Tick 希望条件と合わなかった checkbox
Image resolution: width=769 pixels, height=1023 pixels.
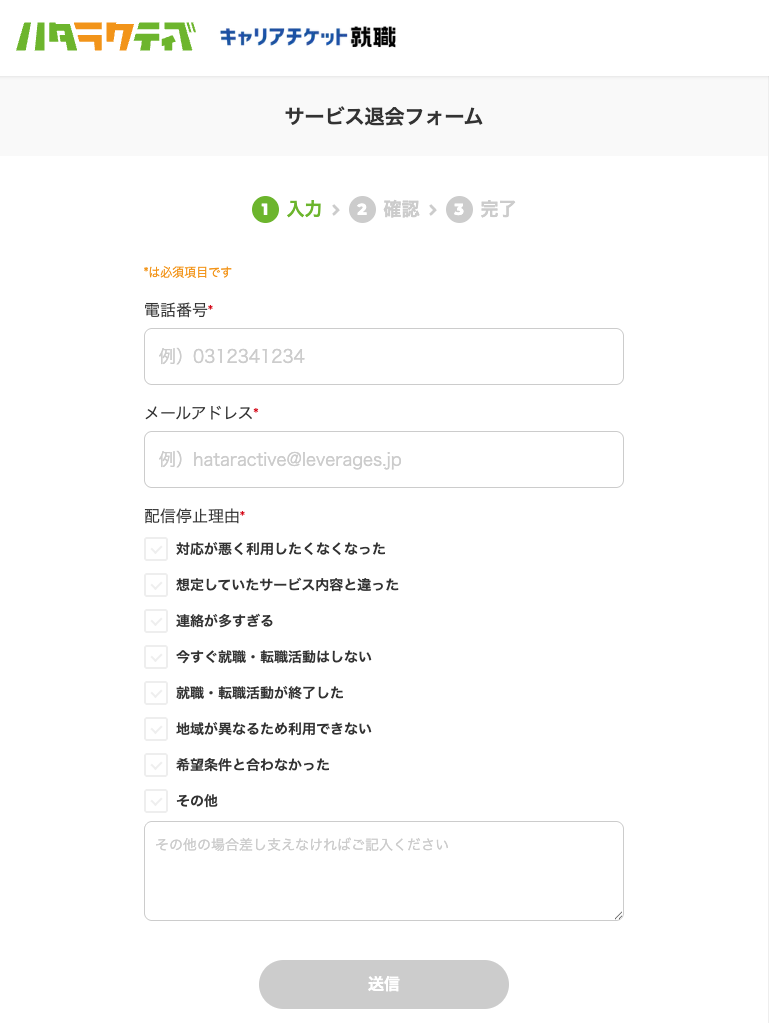click(x=156, y=765)
